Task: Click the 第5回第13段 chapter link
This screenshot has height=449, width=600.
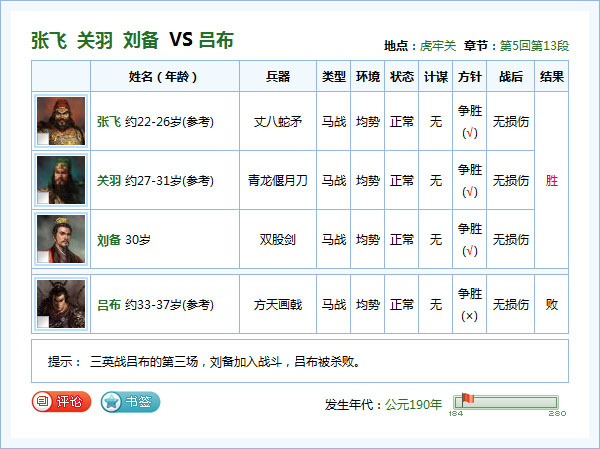Action: [534, 46]
